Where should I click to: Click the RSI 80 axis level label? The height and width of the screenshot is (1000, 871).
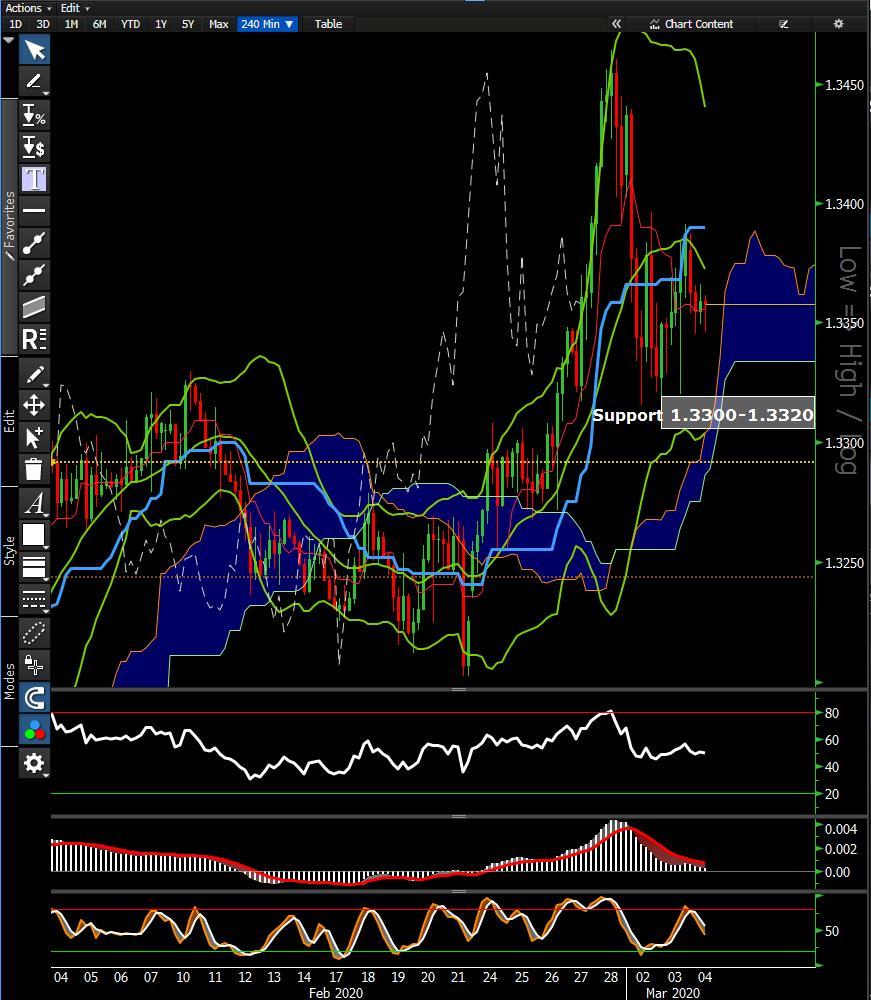[x=831, y=714]
